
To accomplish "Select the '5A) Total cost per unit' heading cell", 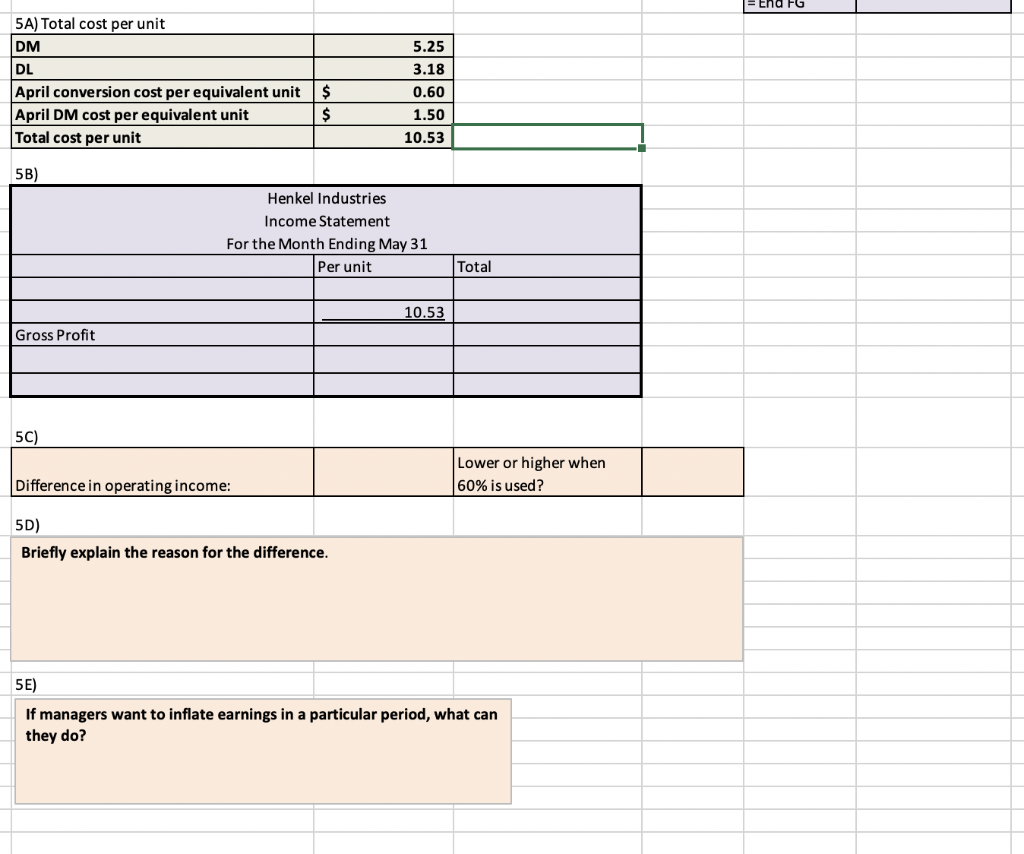I will click(162, 24).
